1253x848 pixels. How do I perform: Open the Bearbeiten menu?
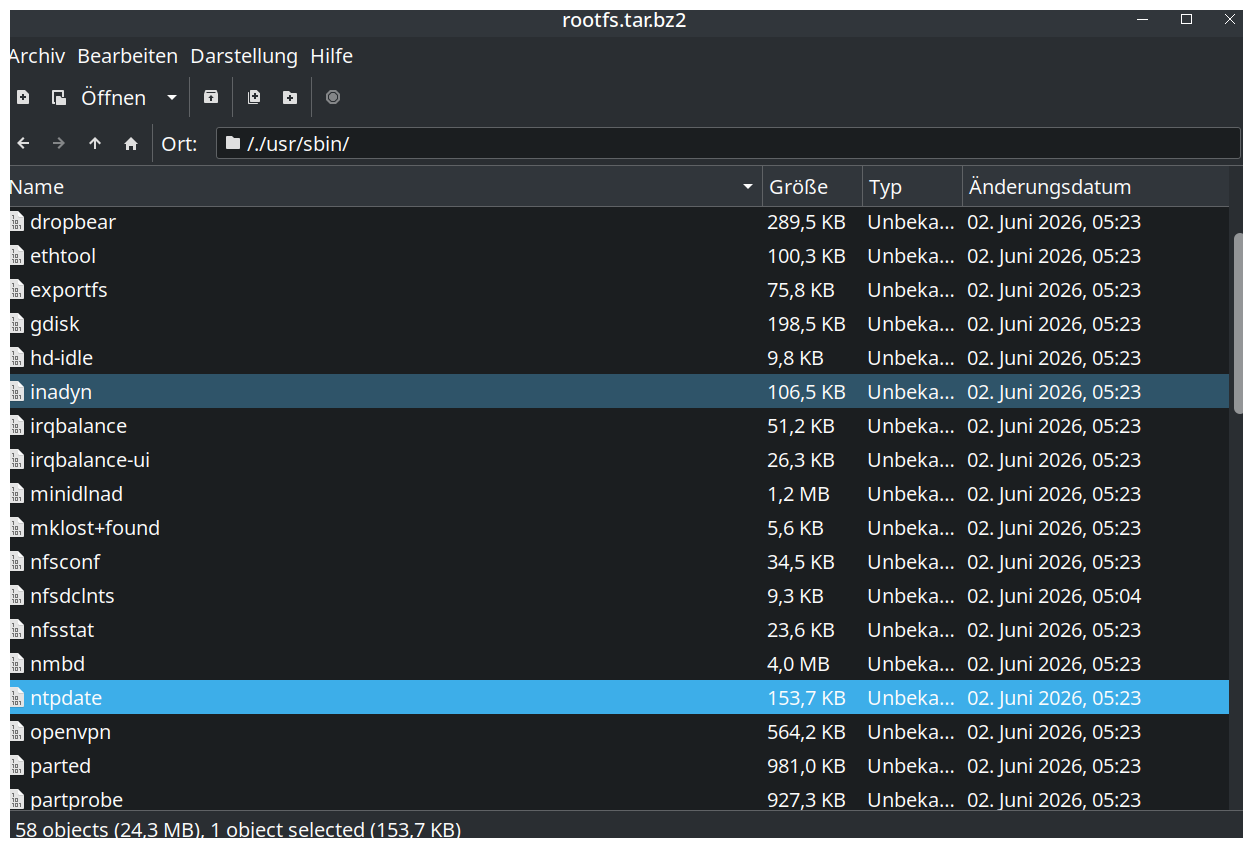128,56
